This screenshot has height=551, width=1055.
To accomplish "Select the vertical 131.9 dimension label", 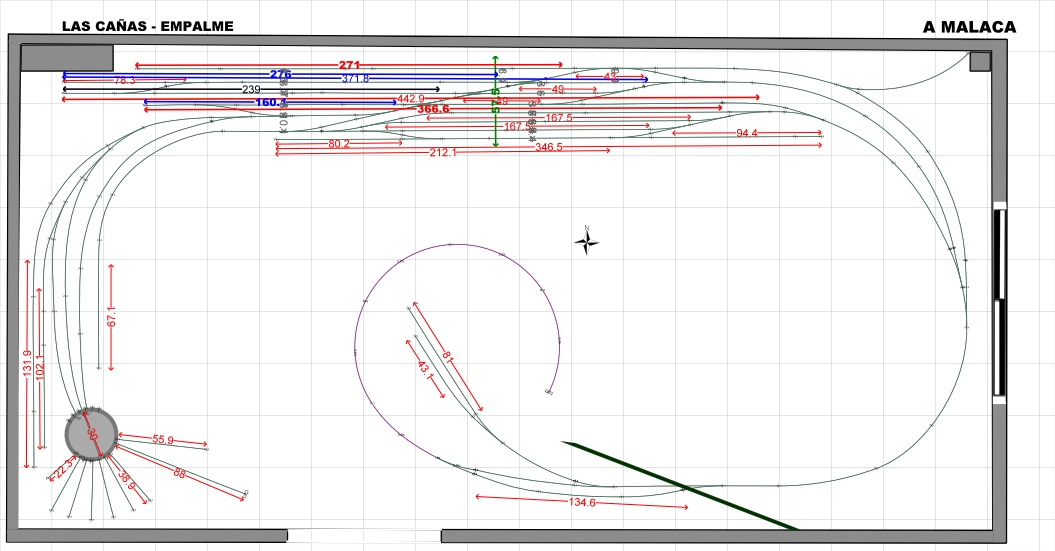I will pos(27,363).
